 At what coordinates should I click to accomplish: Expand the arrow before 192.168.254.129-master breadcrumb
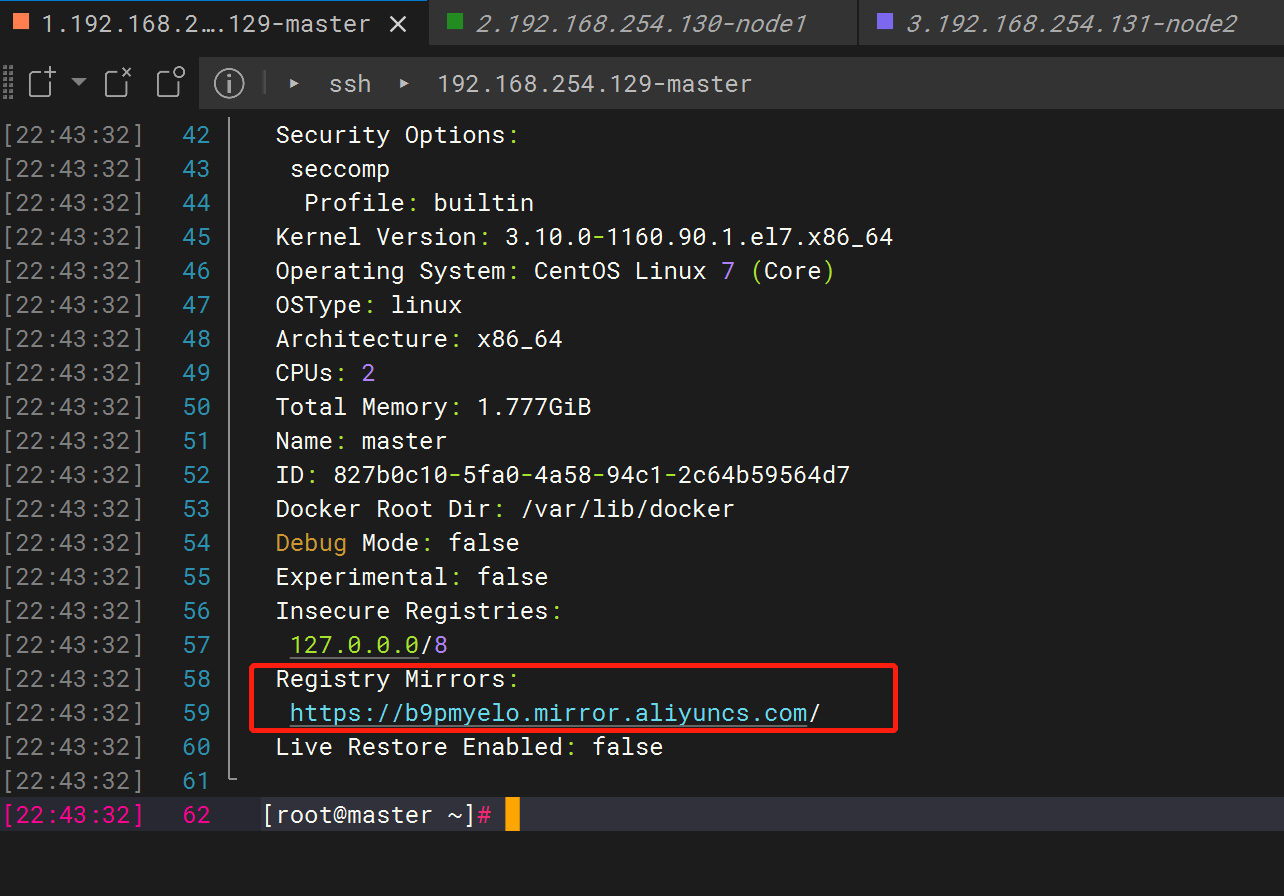(x=404, y=83)
